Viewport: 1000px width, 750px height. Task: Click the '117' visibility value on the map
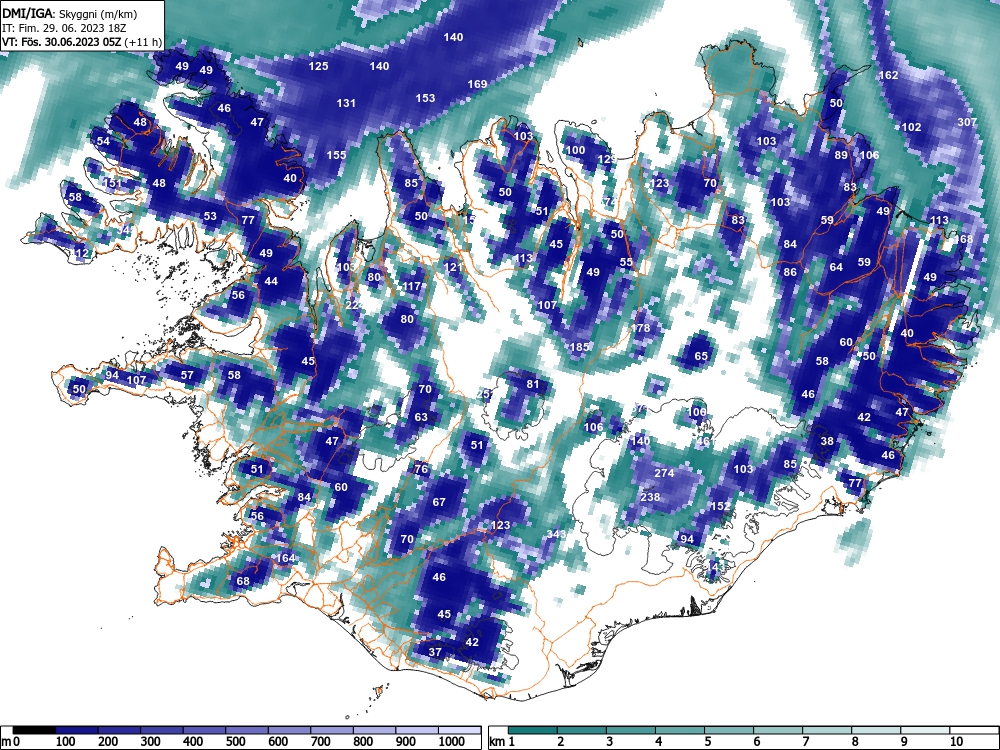[411, 286]
